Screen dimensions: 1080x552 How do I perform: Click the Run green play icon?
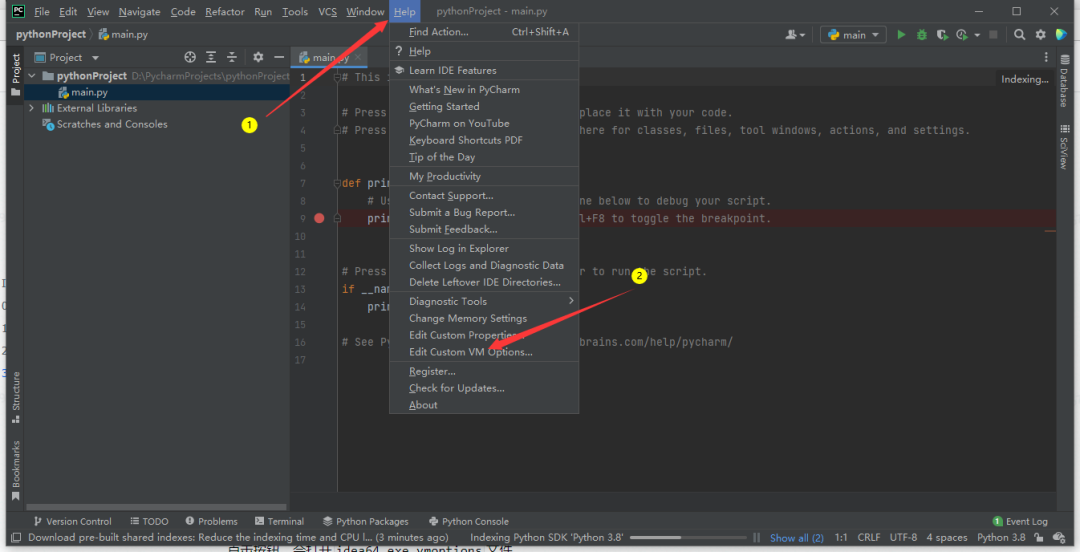point(901,34)
